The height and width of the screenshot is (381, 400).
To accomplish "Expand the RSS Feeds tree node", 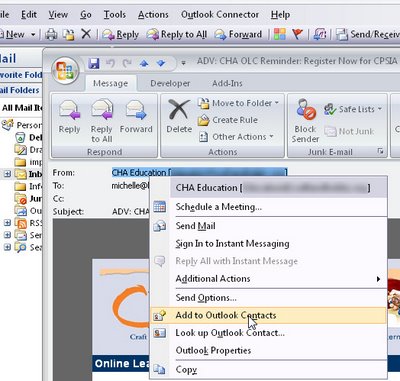I will tap(7, 223).
